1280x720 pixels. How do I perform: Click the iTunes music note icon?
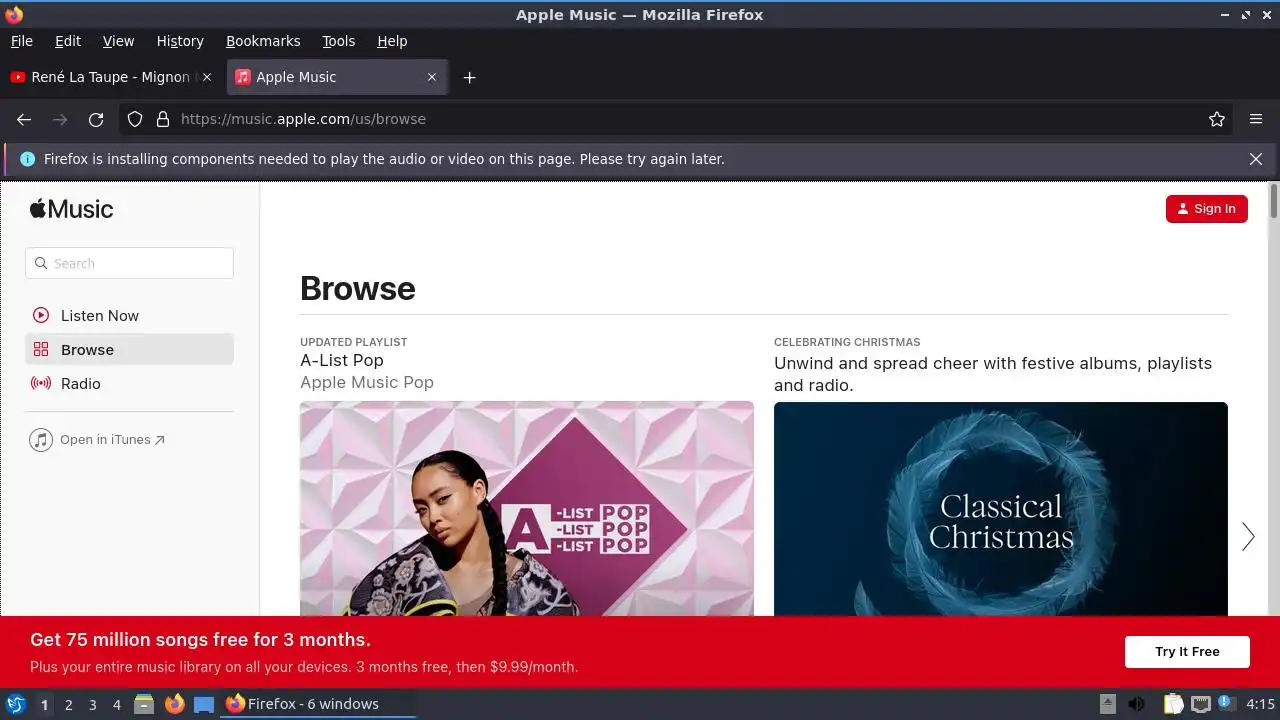coord(41,440)
